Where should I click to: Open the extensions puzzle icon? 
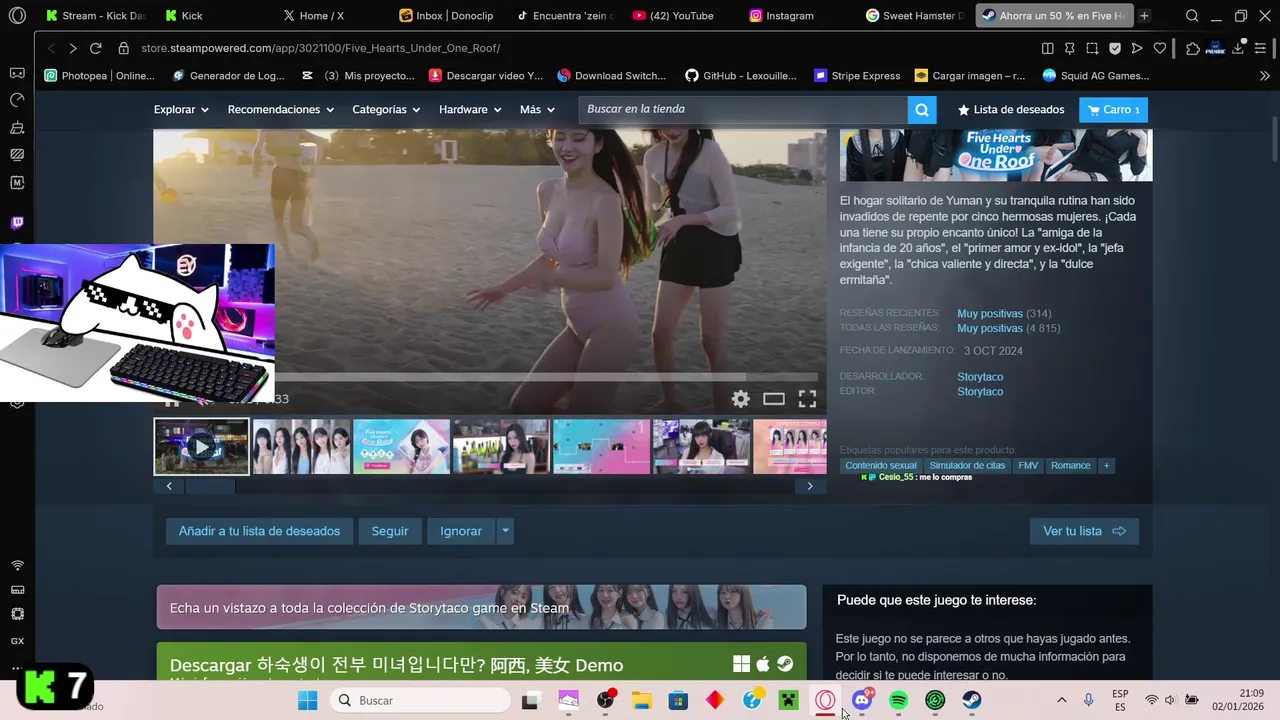coord(1192,48)
